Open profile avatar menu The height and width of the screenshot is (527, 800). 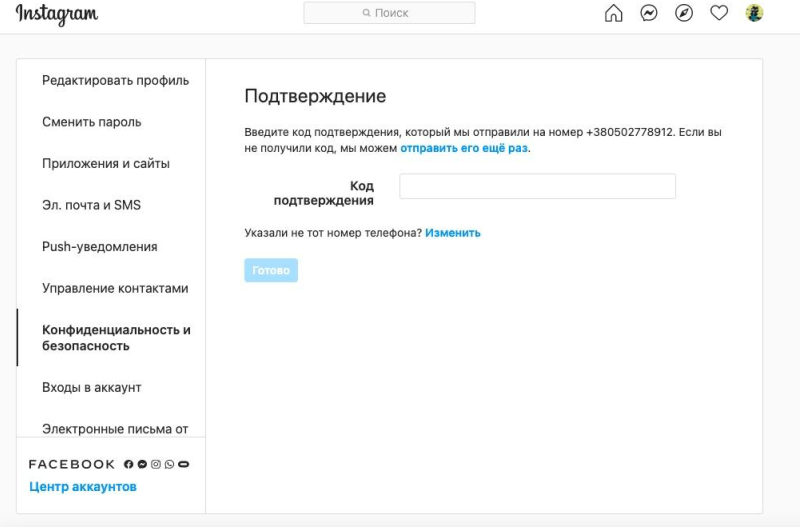point(754,13)
